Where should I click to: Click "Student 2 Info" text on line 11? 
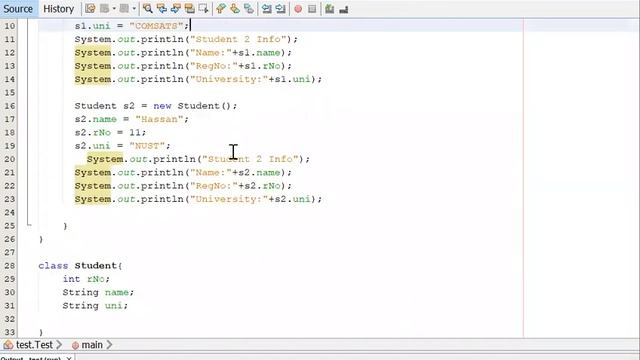[x=238, y=39]
